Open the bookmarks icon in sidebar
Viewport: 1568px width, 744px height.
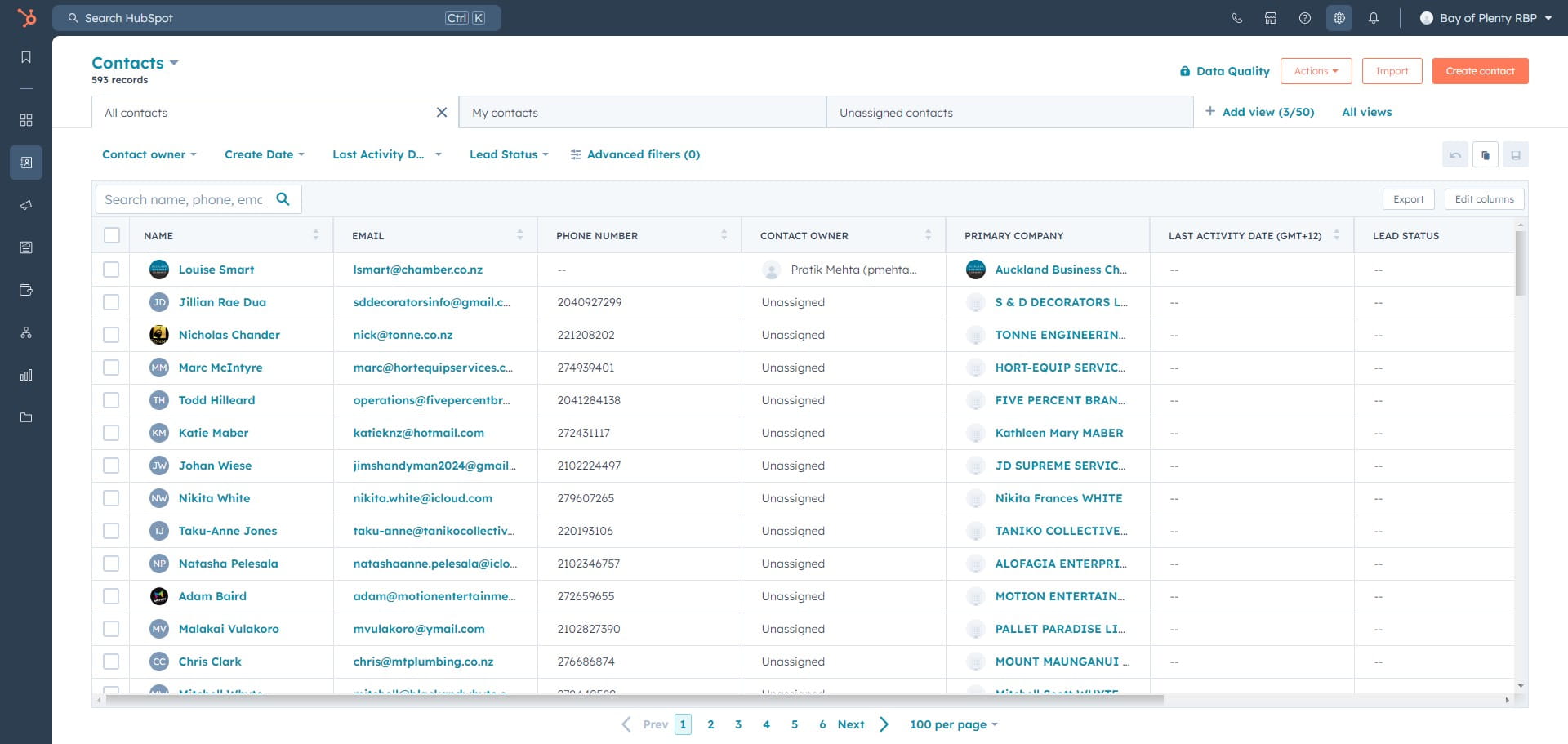click(26, 57)
